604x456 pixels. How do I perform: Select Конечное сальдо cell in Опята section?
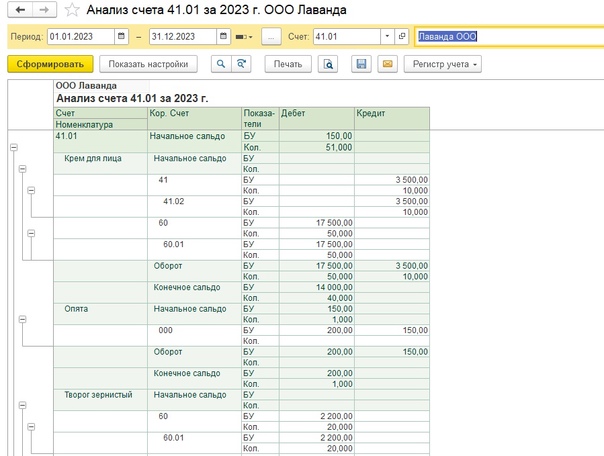click(195, 379)
